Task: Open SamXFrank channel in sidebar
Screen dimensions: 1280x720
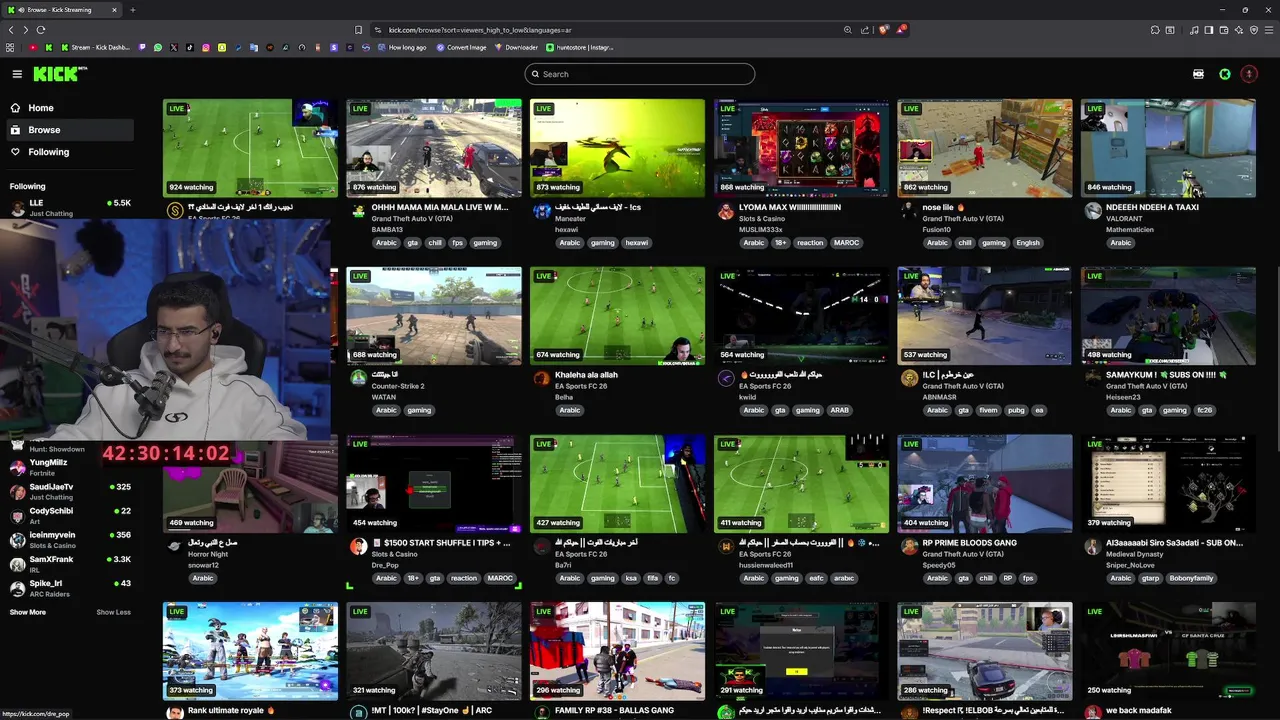Action: pyautogui.click(x=70, y=563)
